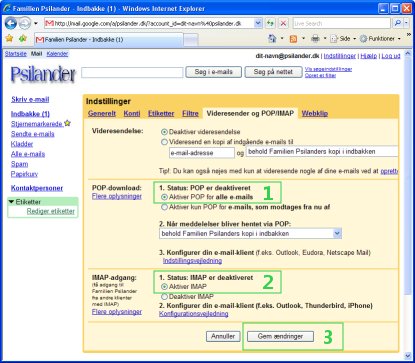Open the Skriv e-mail link
The height and width of the screenshot is (363, 415).
30,99
